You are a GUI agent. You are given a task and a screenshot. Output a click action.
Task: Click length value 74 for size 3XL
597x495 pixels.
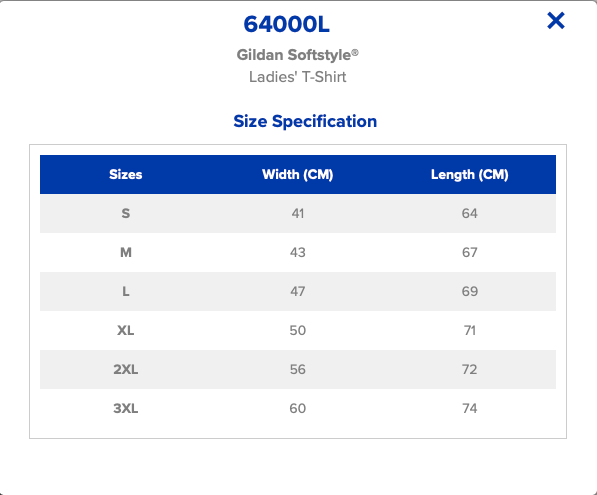coord(469,408)
